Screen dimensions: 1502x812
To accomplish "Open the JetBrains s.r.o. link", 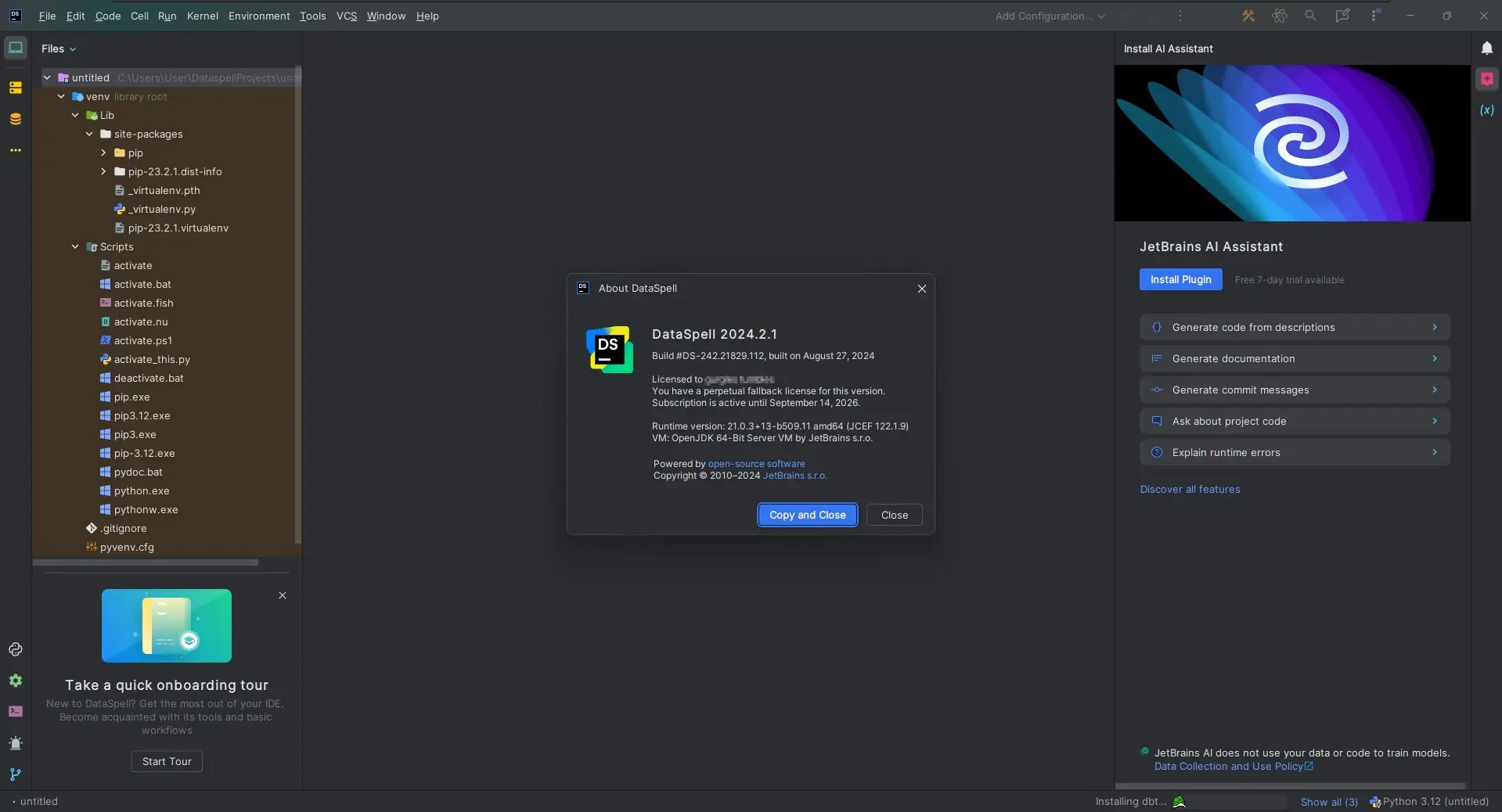I will pos(794,476).
